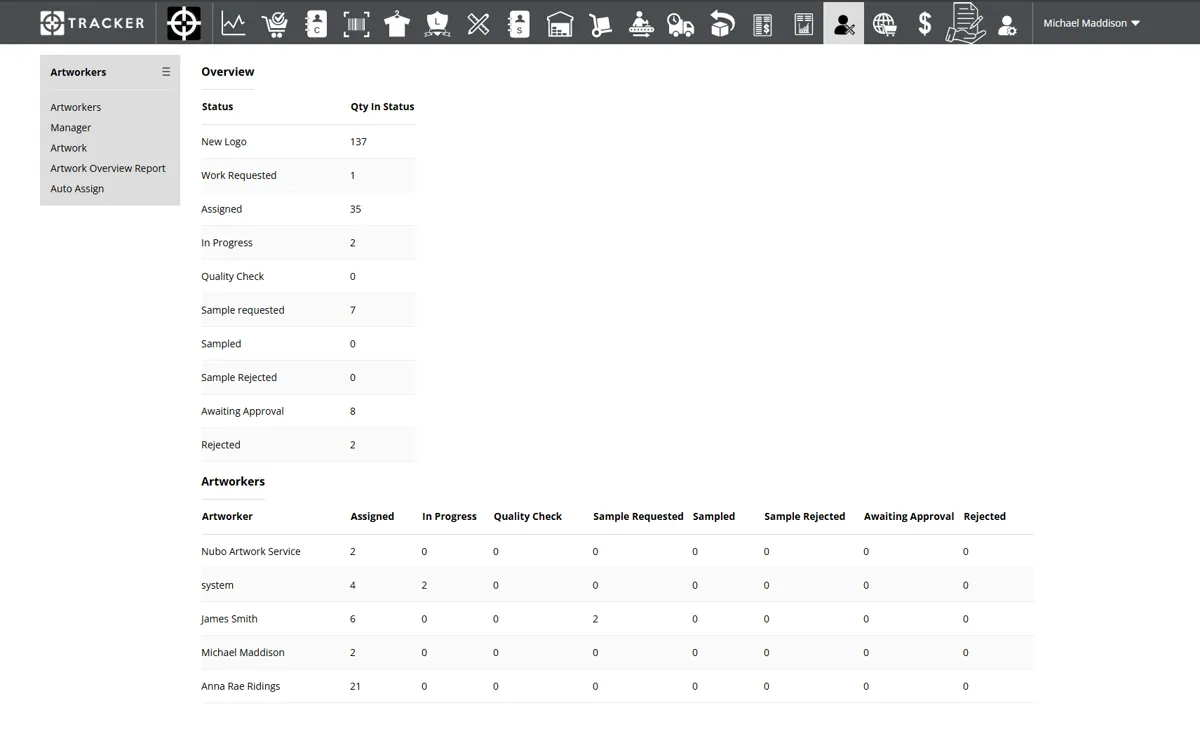This screenshot has height=755, width=1200.
Task: Open the customer address book icon marked C
Action: click(x=316, y=24)
